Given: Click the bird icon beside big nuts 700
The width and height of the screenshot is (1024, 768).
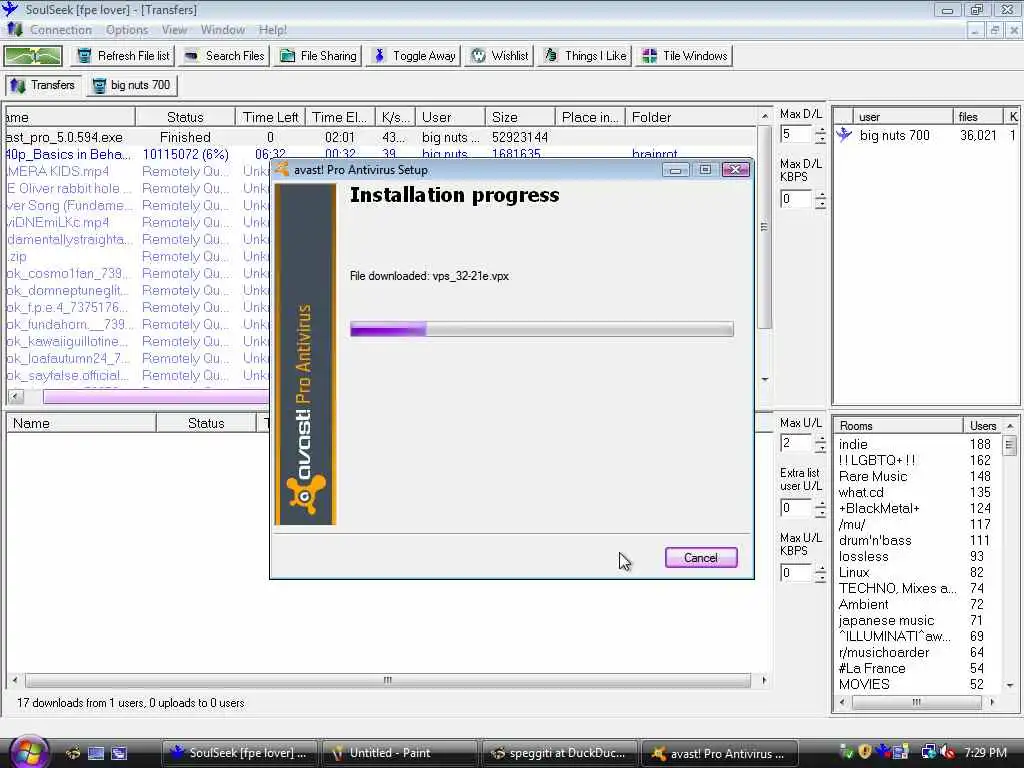Looking at the screenshot, I should tap(844, 135).
